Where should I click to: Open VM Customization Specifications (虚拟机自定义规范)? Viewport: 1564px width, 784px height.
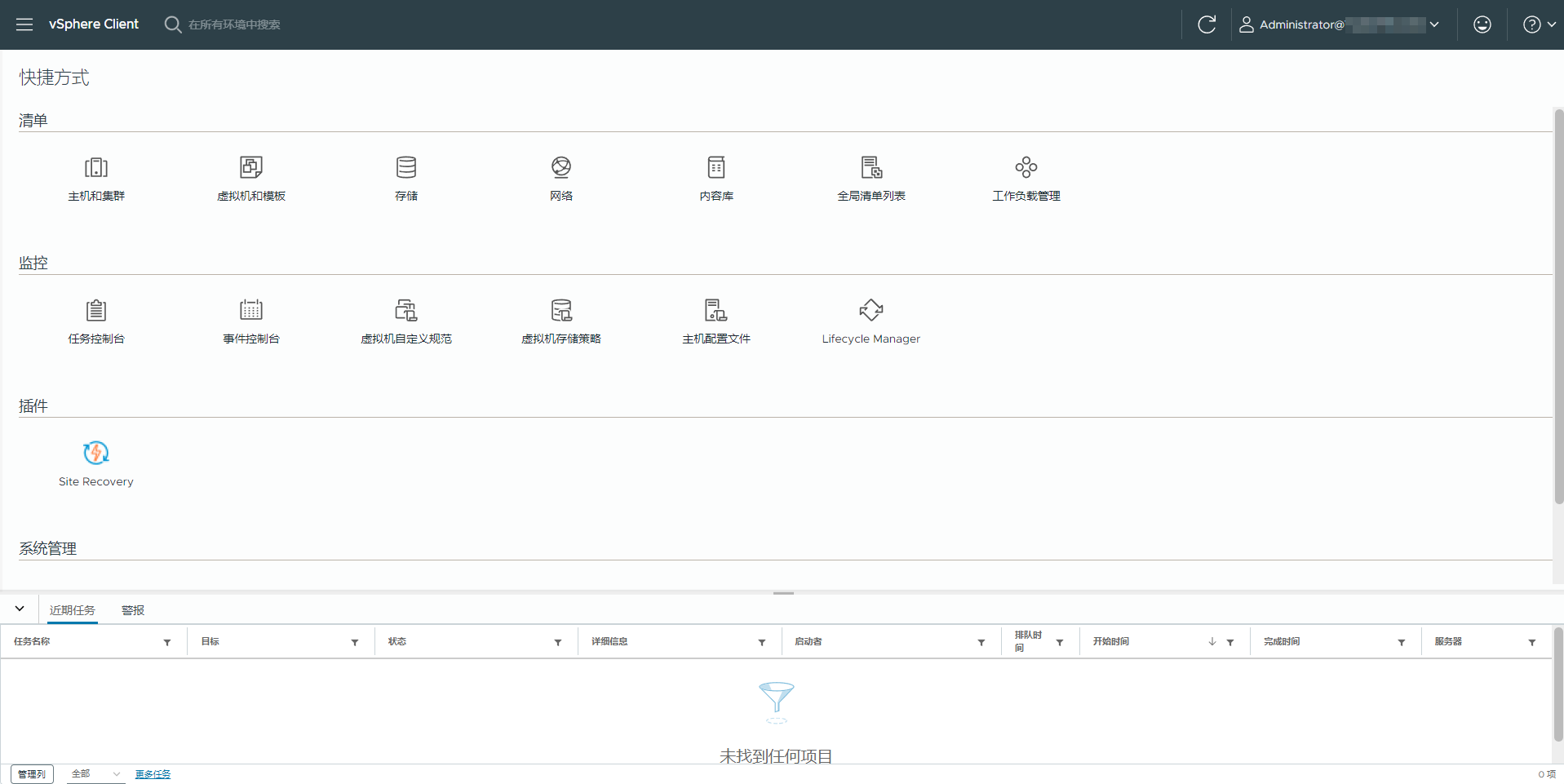(406, 321)
